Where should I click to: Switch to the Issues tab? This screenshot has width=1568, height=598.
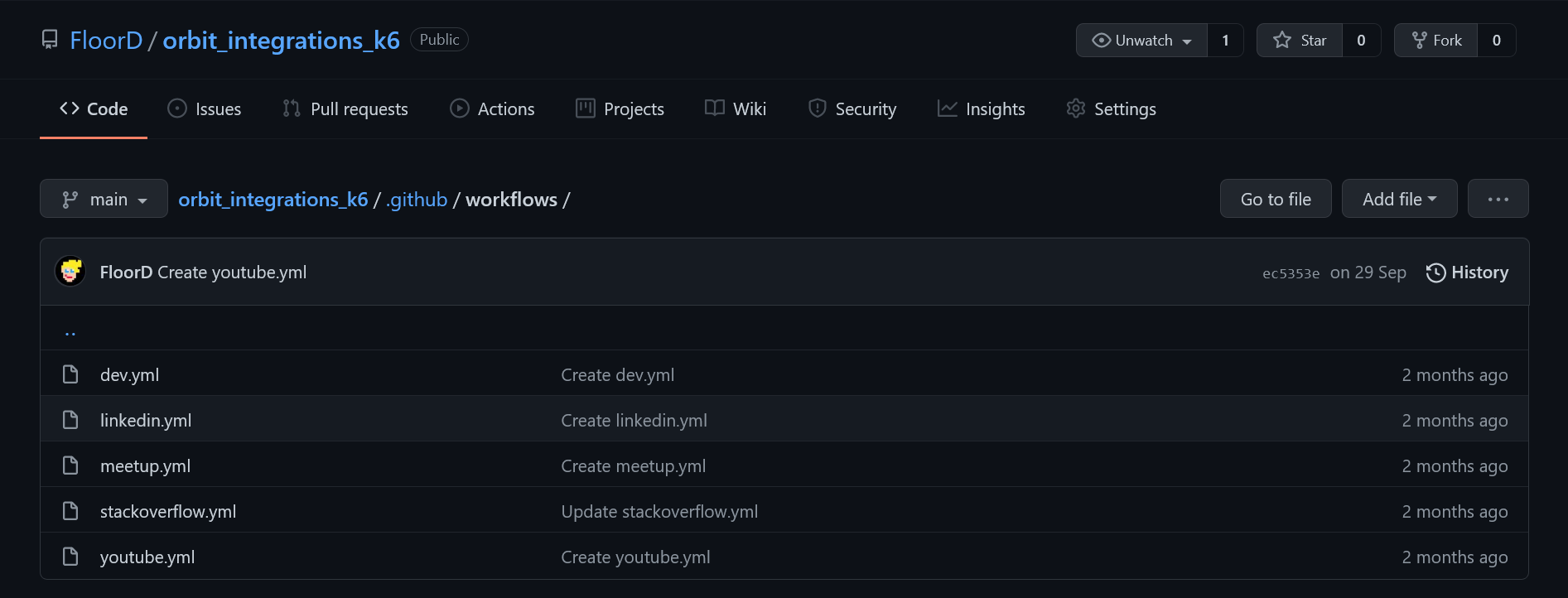click(204, 109)
